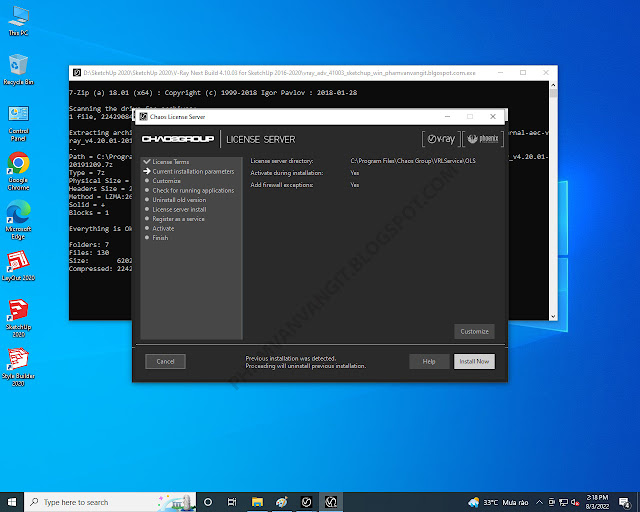The image size is (640, 512).
Task: Open LayOut 2020 desktop shortcut
Action: 18,266
